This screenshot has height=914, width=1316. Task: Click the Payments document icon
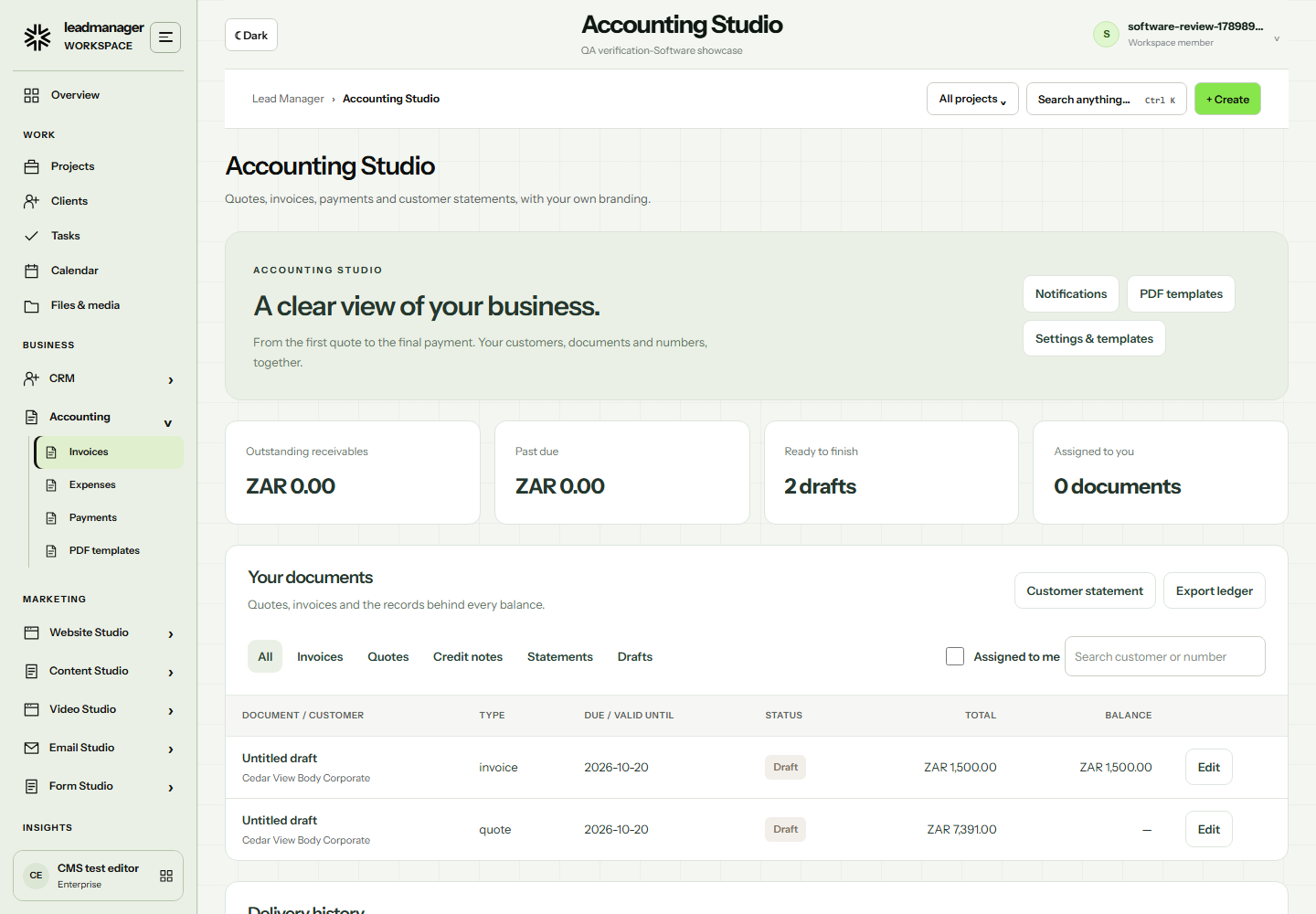pos(52,518)
